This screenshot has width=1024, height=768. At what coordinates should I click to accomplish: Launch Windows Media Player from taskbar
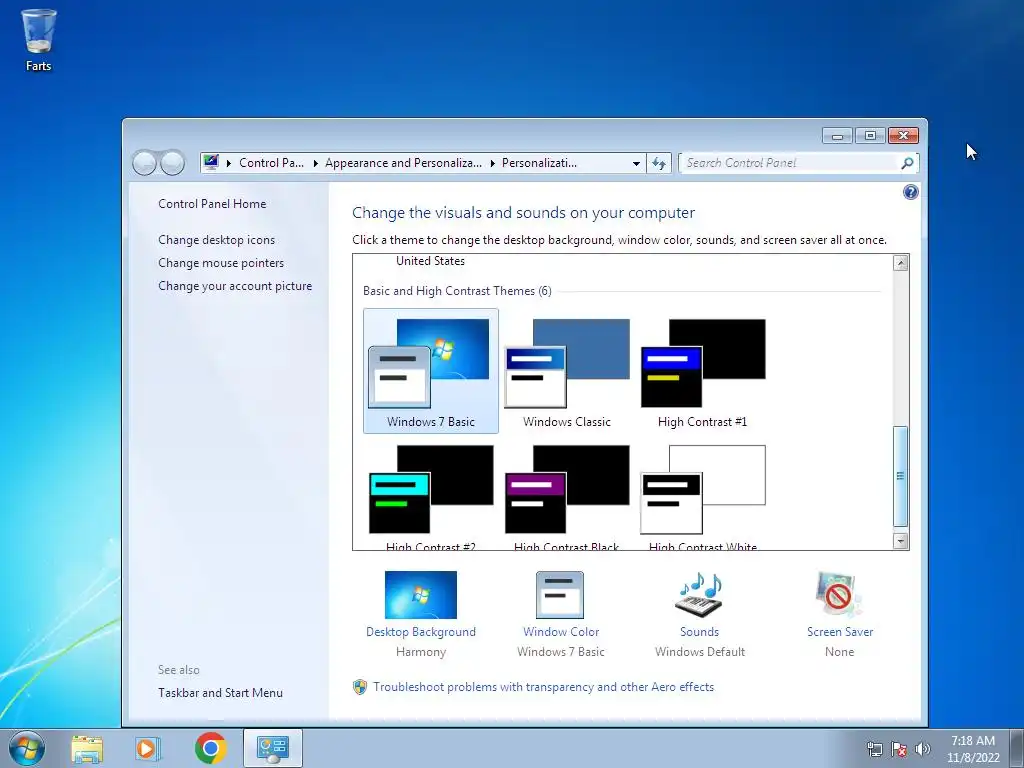(148, 748)
